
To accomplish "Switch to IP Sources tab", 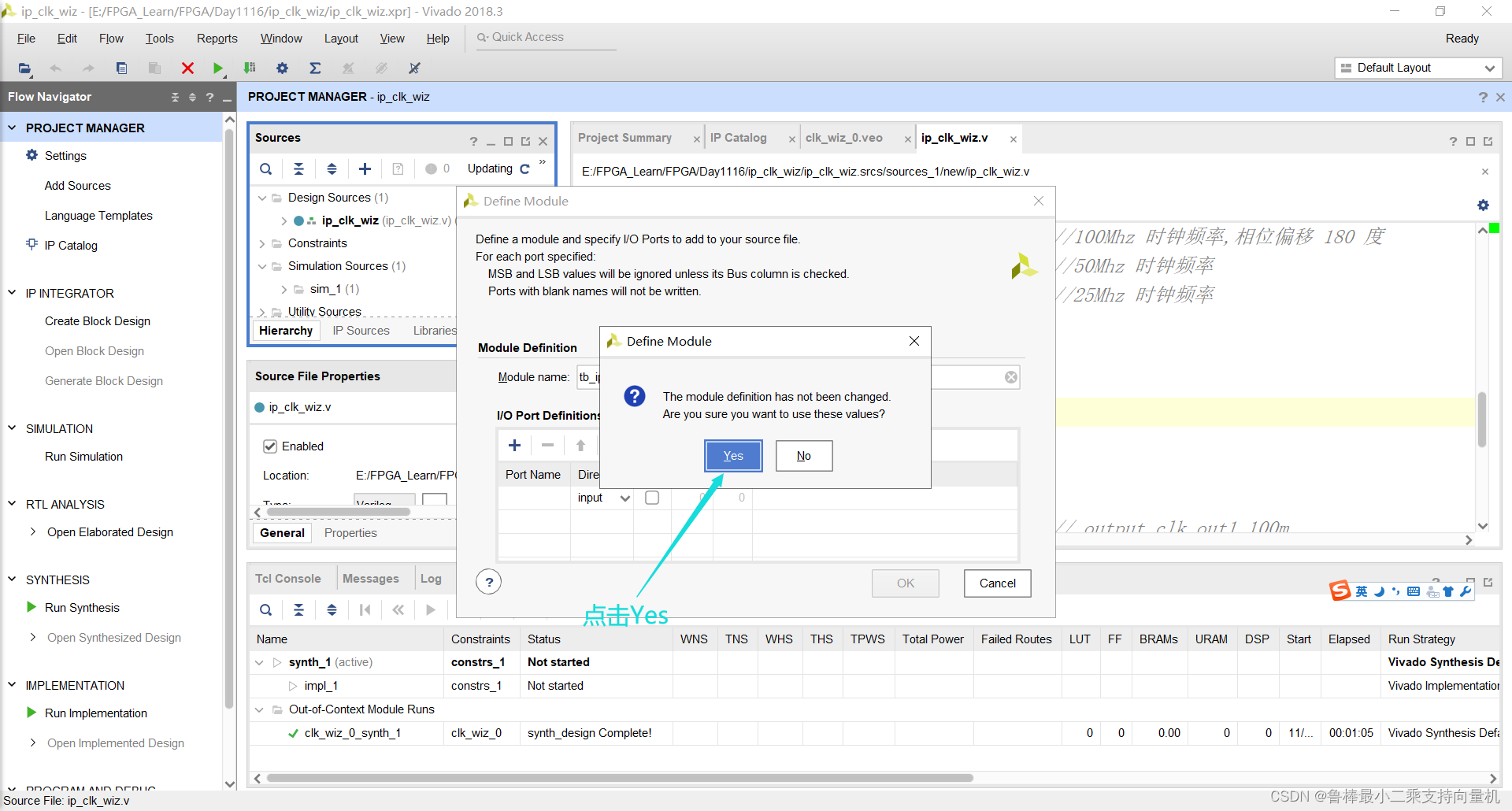I will click(361, 331).
